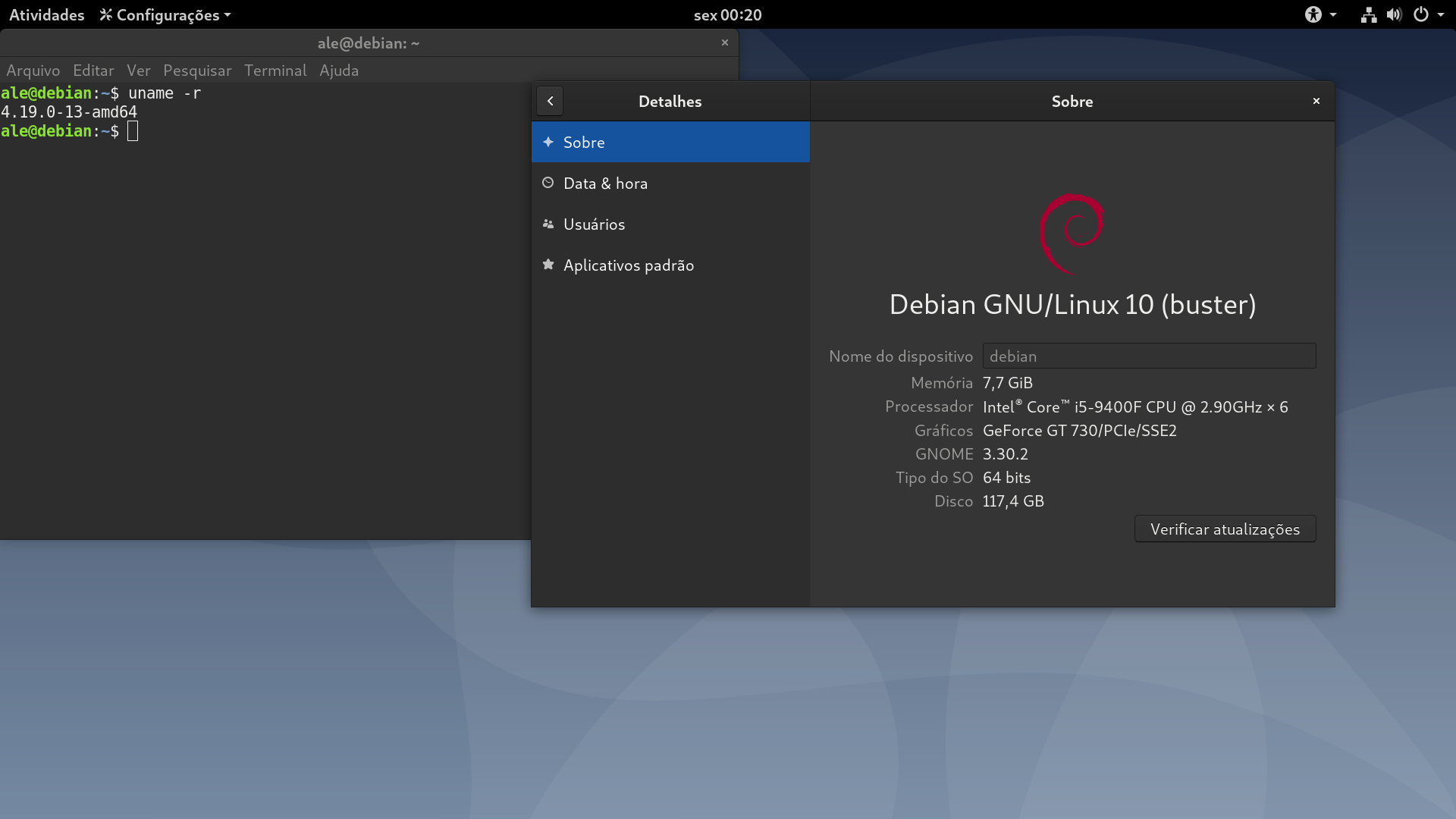Viewport: 1456px width, 819px height.
Task: Open the Ajuda menu in terminal
Action: click(339, 71)
